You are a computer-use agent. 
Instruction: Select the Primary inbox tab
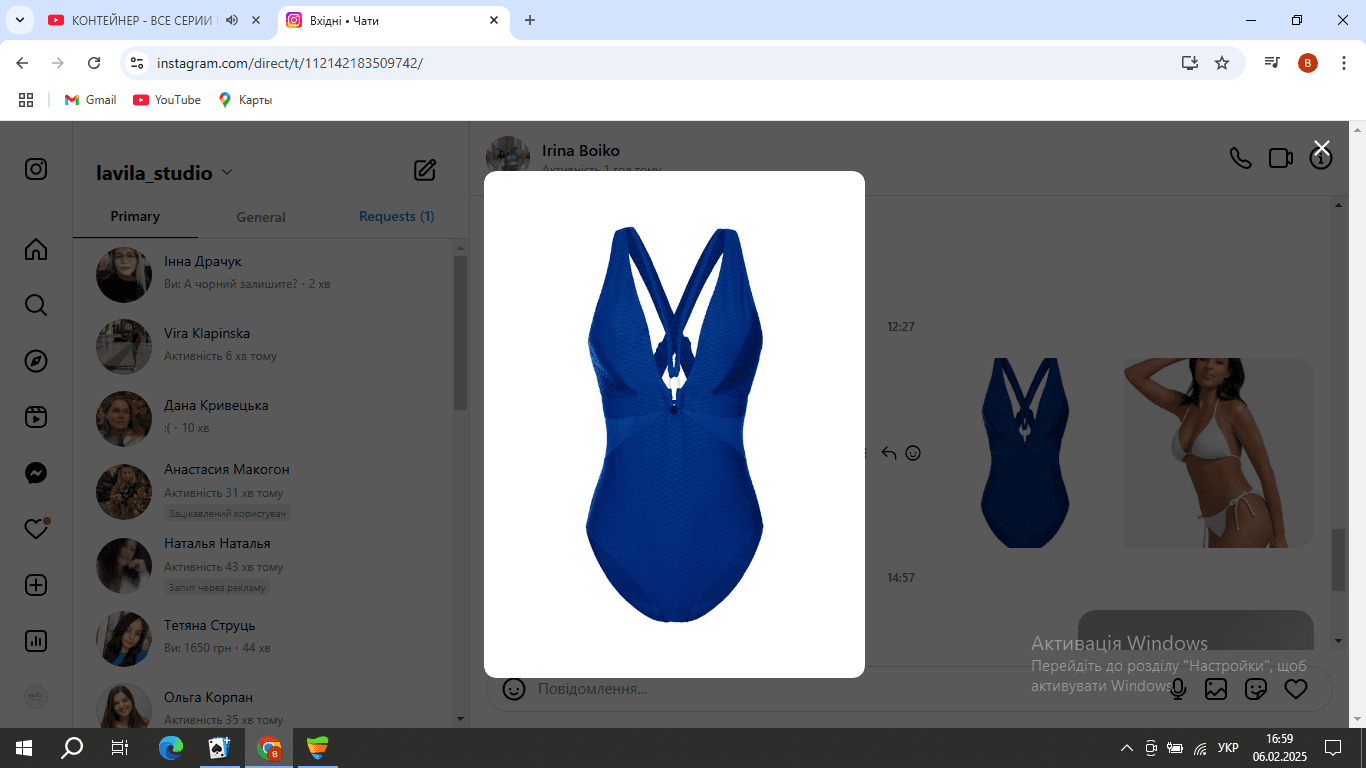(135, 216)
